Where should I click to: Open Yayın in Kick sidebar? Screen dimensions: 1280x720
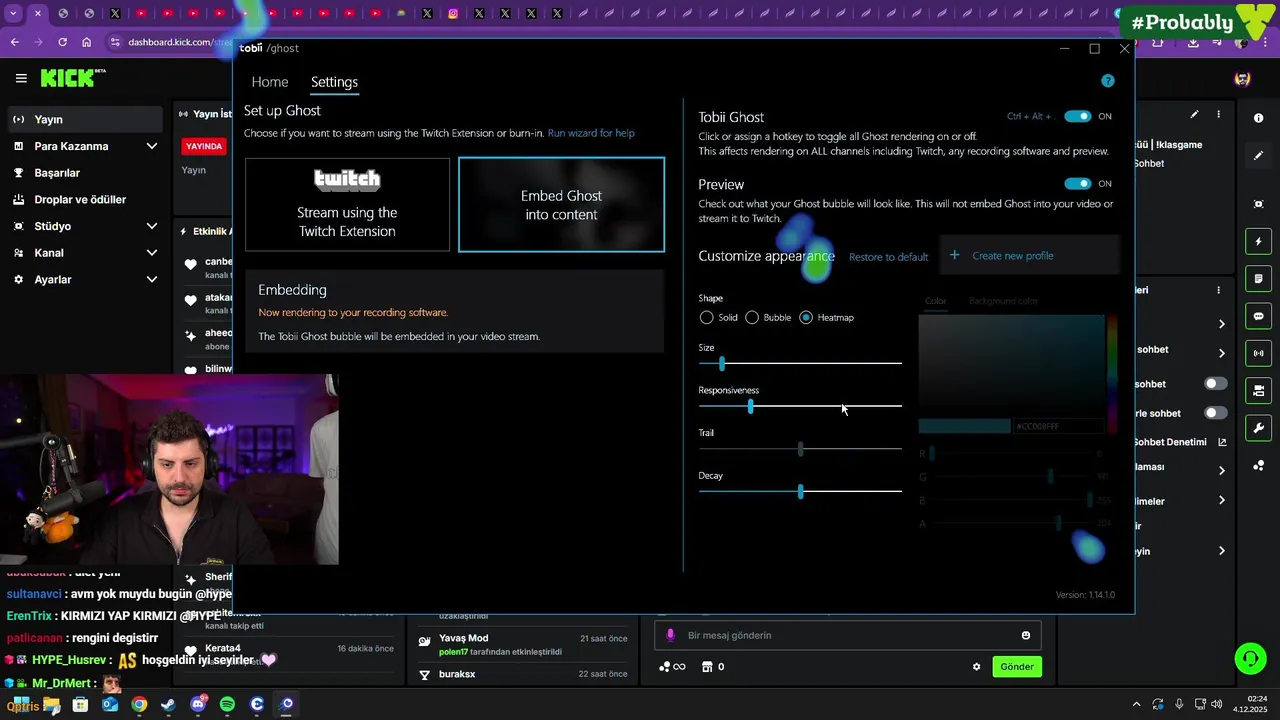[85, 119]
